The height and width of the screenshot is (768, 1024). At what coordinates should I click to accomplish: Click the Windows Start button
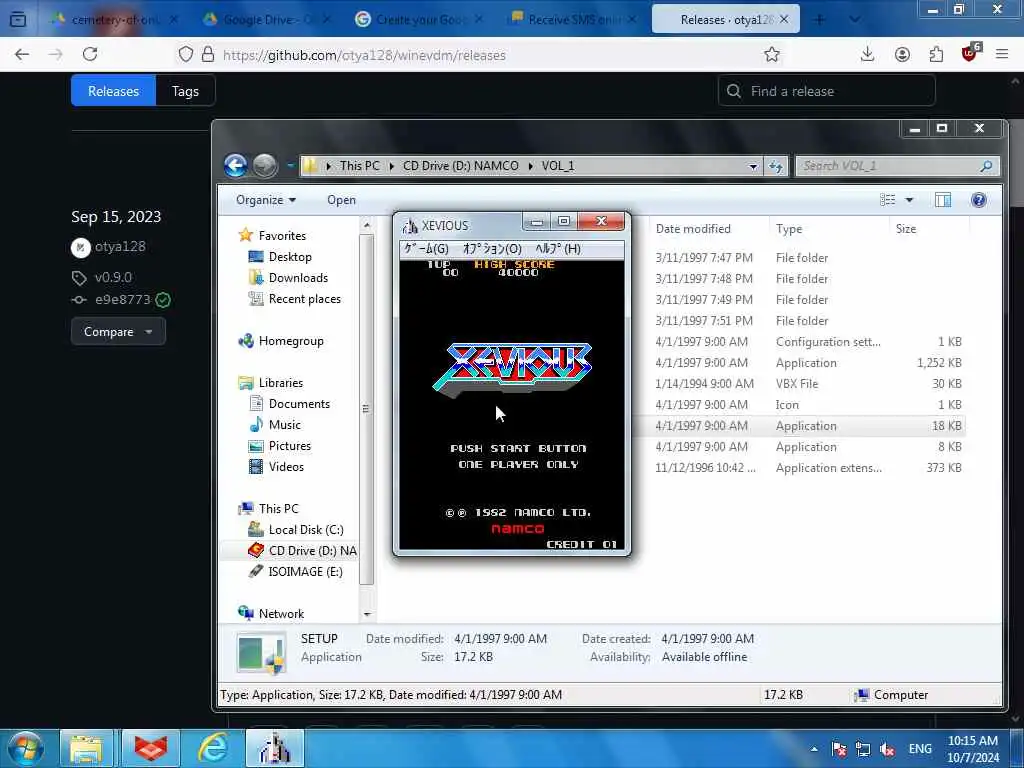pyautogui.click(x=26, y=748)
